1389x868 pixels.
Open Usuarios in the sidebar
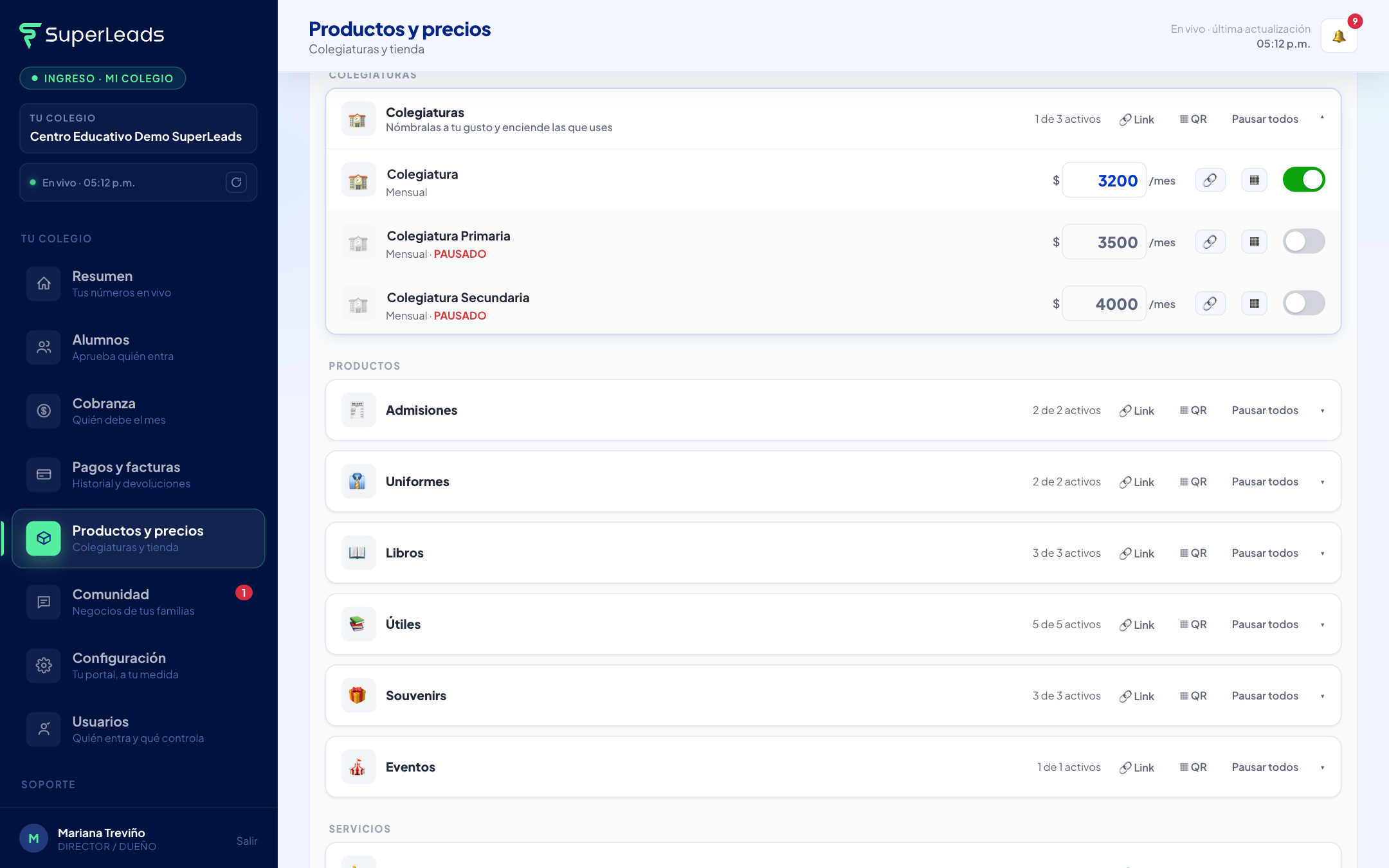tap(138, 729)
